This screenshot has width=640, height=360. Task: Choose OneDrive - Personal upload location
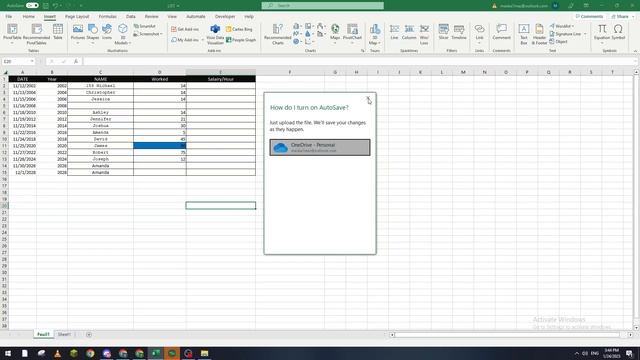pyautogui.click(x=320, y=147)
